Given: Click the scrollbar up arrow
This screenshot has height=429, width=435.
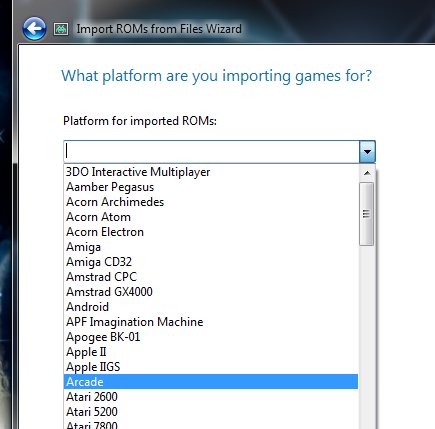Looking at the screenshot, I should (367, 173).
